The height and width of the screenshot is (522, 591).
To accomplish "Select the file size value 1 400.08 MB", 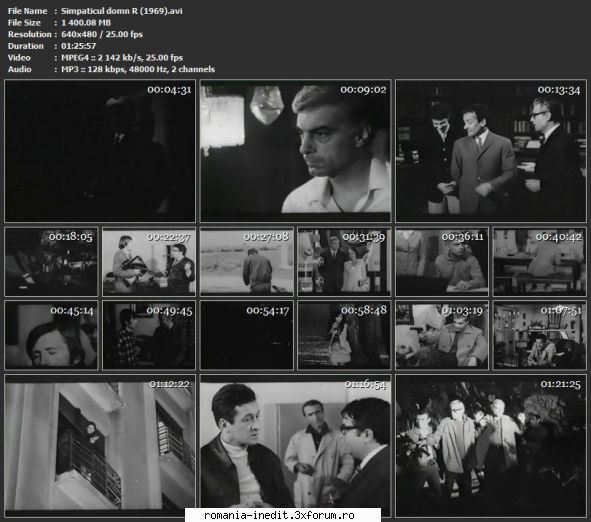I will click(x=86, y=23).
